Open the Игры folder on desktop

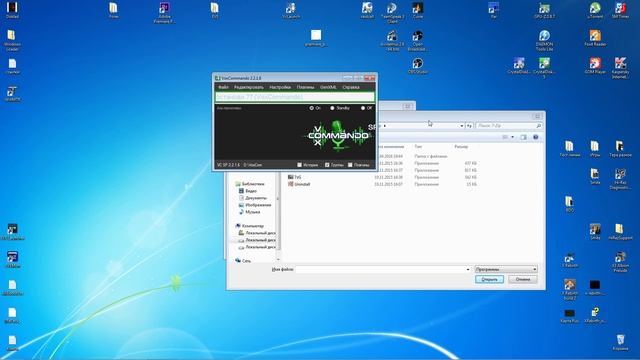(595, 149)
